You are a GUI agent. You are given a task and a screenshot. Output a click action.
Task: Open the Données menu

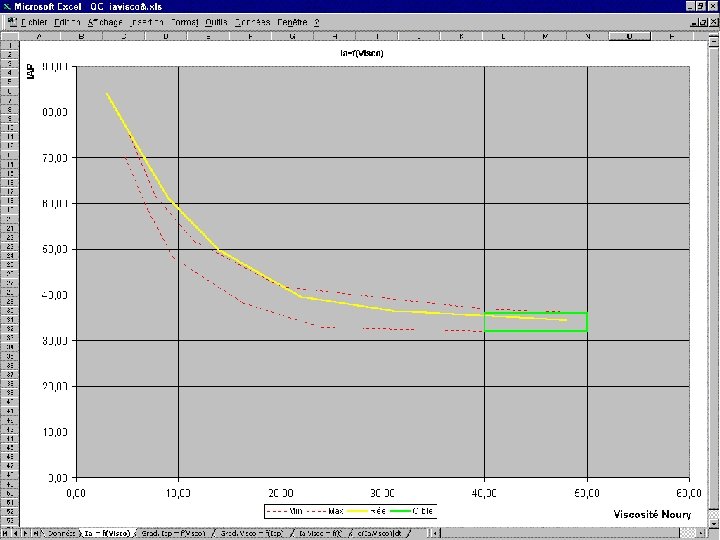click(252, 22)
